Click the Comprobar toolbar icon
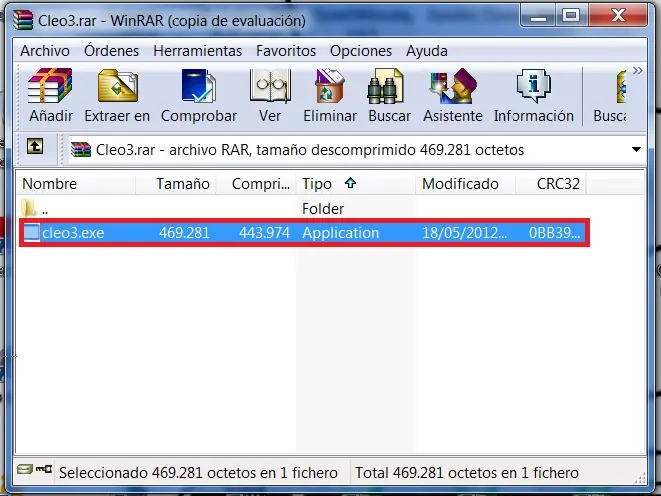This screenshot has width=661, height=496. [x=199, y=86]
